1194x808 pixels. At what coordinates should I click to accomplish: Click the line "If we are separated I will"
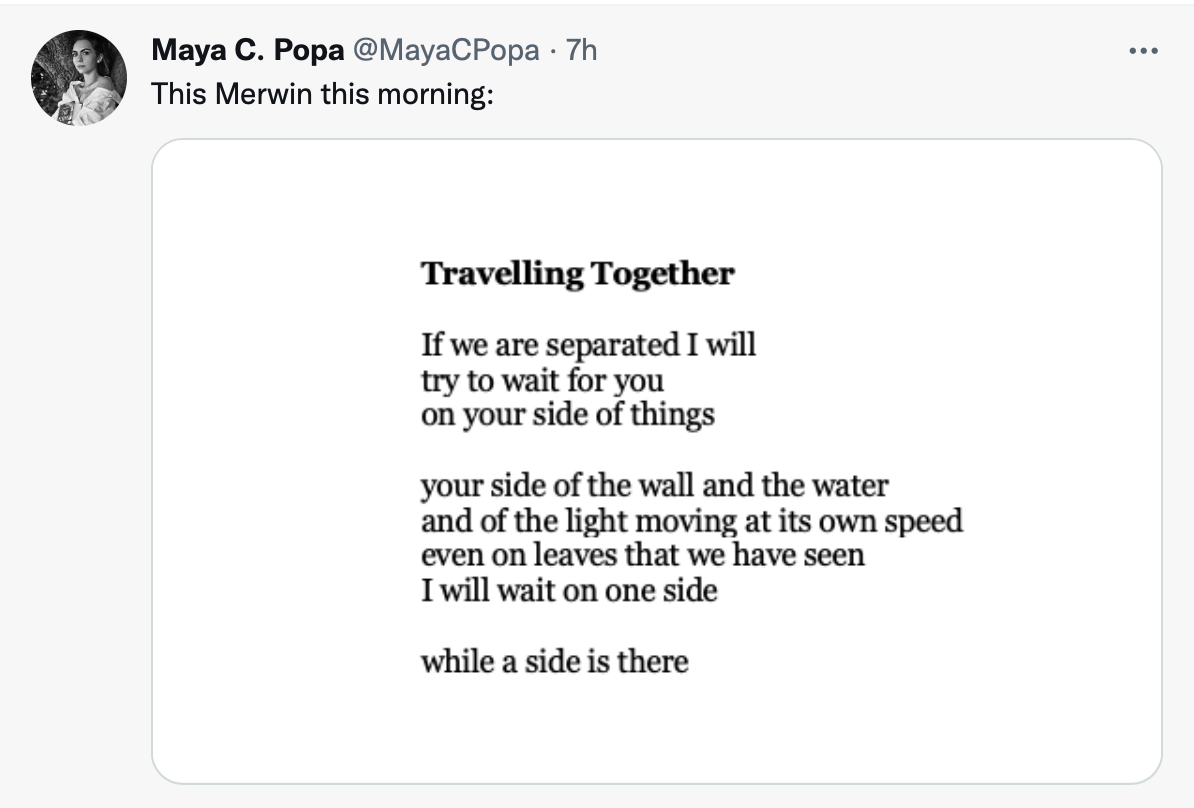(588, 345)
